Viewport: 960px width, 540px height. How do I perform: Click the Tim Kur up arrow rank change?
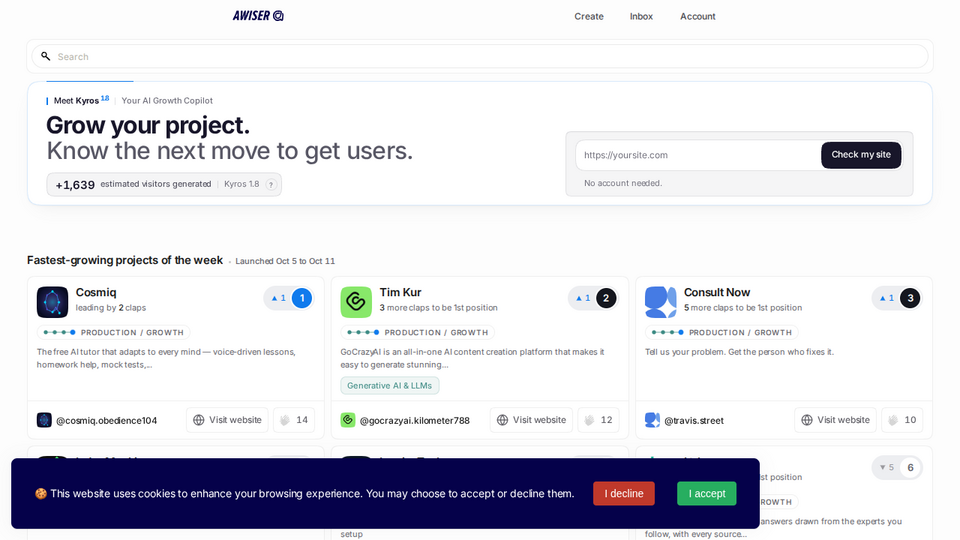pyautogui.click(x=582, y=298)
